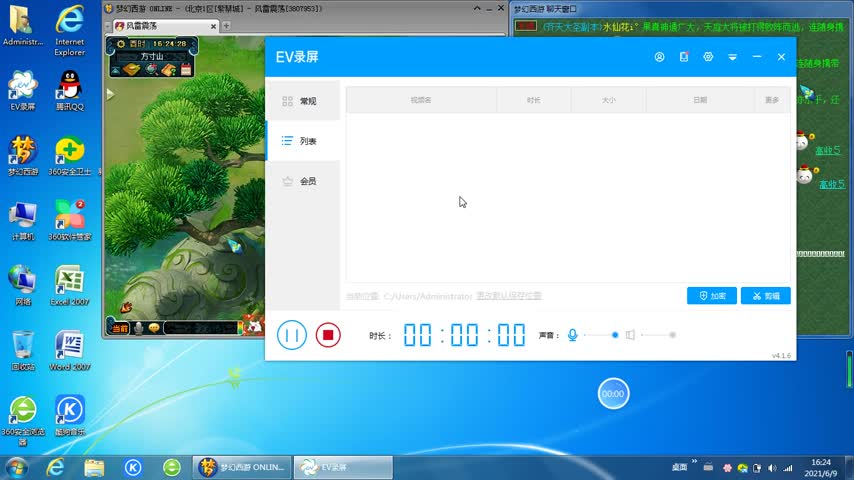This screenshot has height=480, width=854.
Task: Open the 网络 desktop icon
Action: click(x=22, y=285)
